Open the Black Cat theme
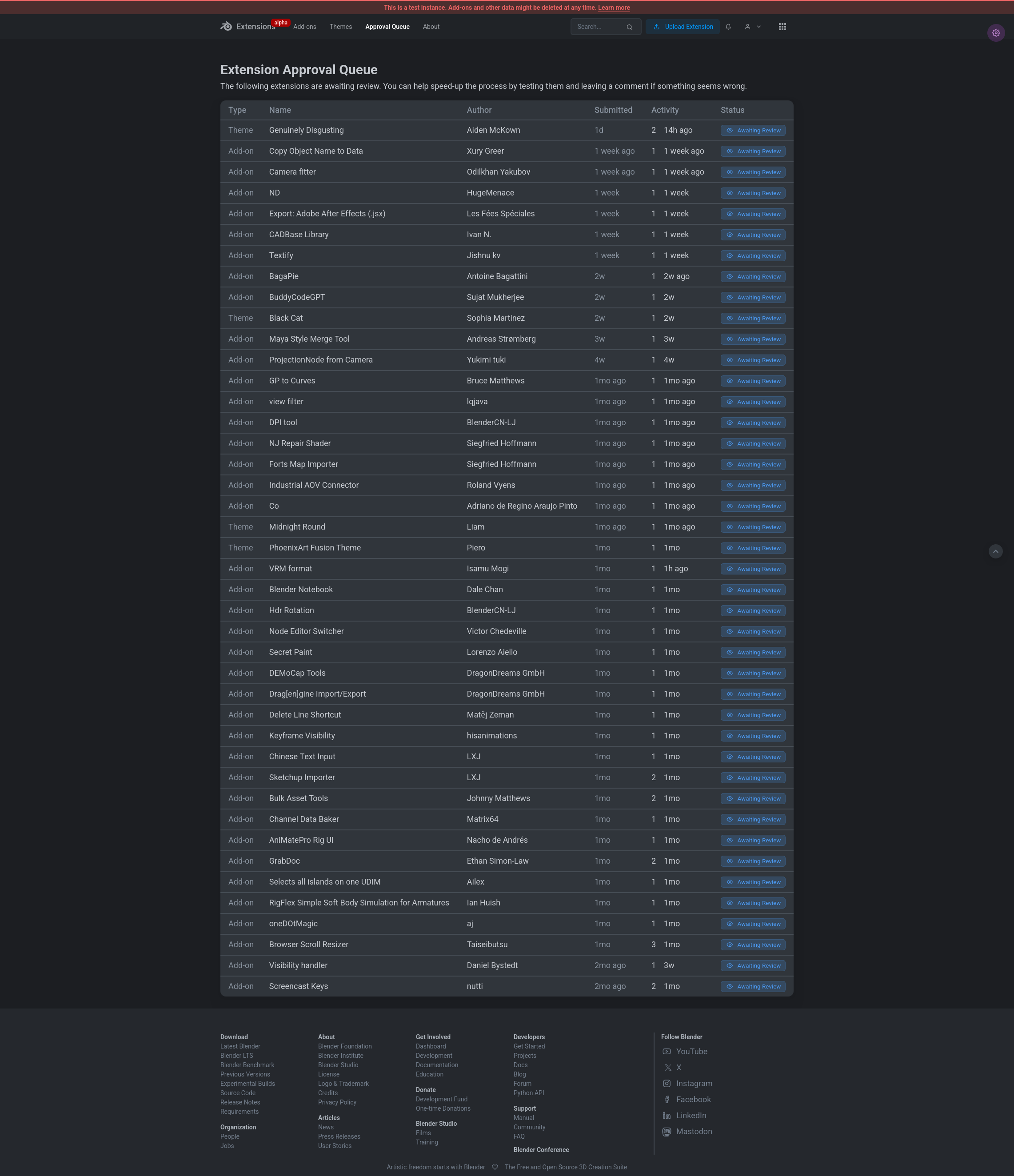 tap(286, 318)
